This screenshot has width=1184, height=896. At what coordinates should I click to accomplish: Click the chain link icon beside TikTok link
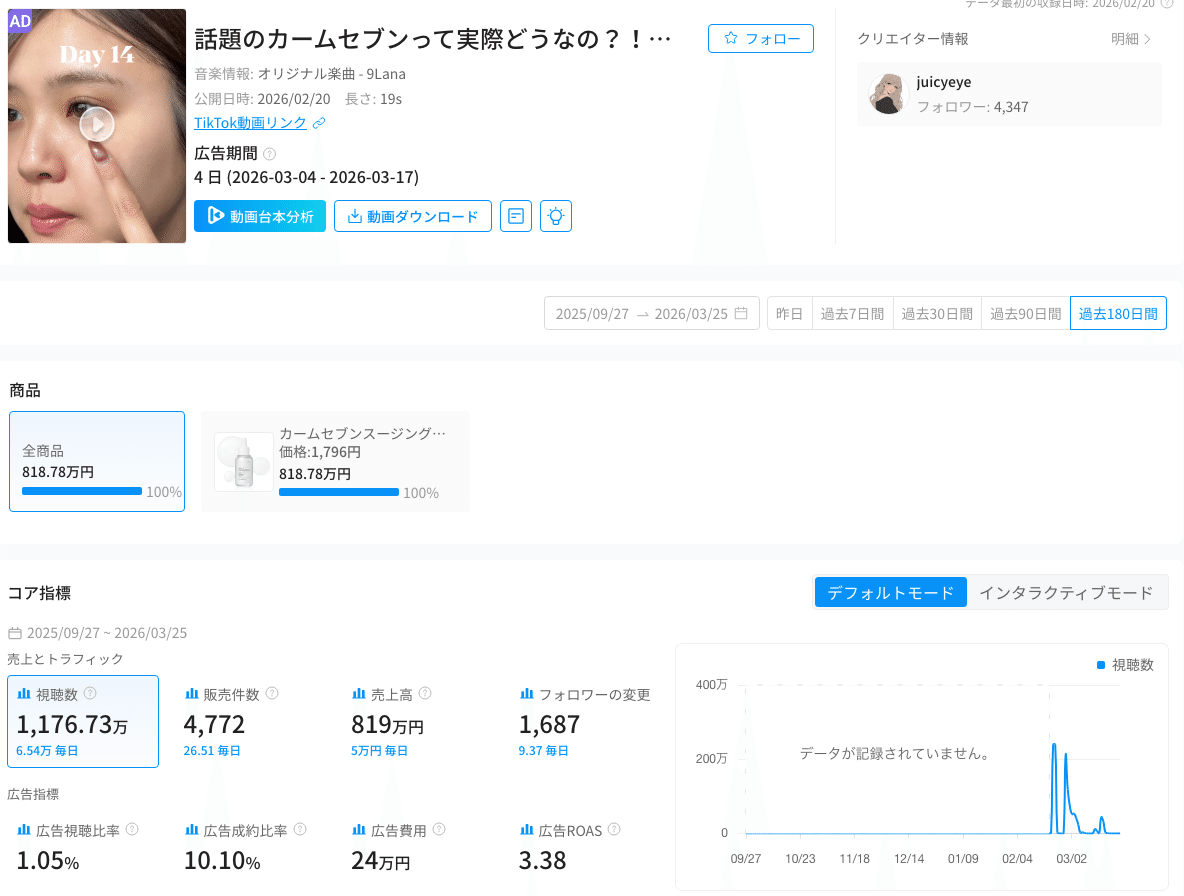[319, 123]
